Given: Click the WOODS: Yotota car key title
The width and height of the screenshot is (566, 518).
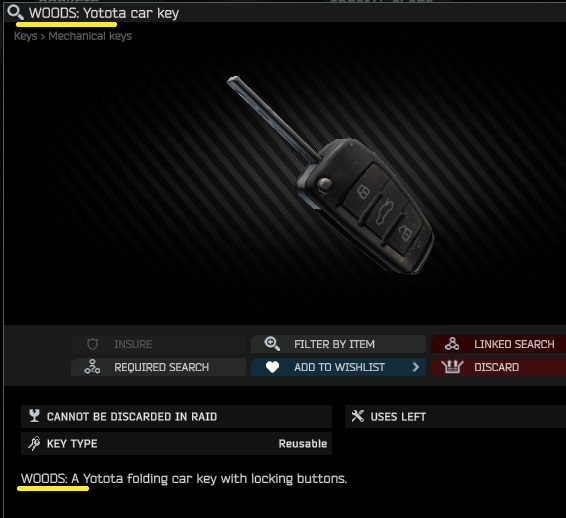Looking at the screenshot, I should (104, 13).
